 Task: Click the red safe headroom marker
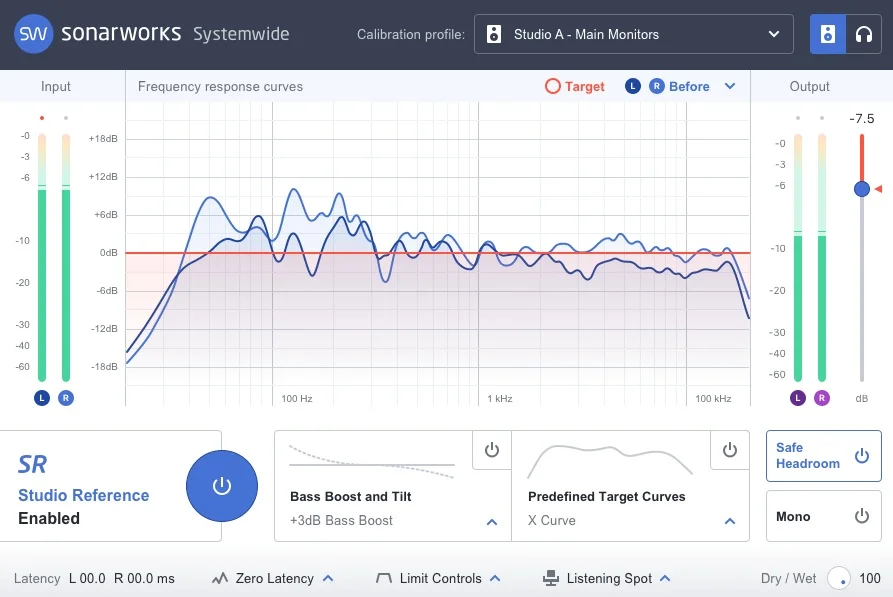click(x=879, y=189)
